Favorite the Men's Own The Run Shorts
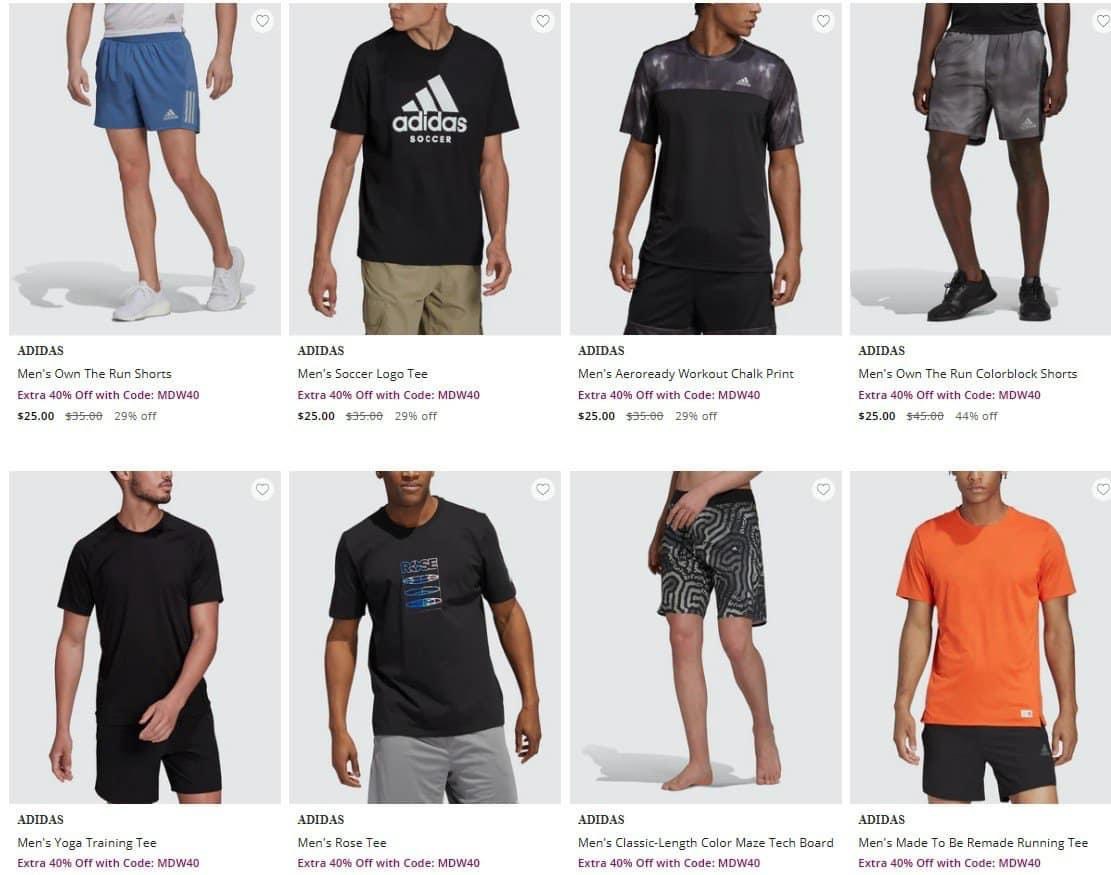 (x=262, y=21)
